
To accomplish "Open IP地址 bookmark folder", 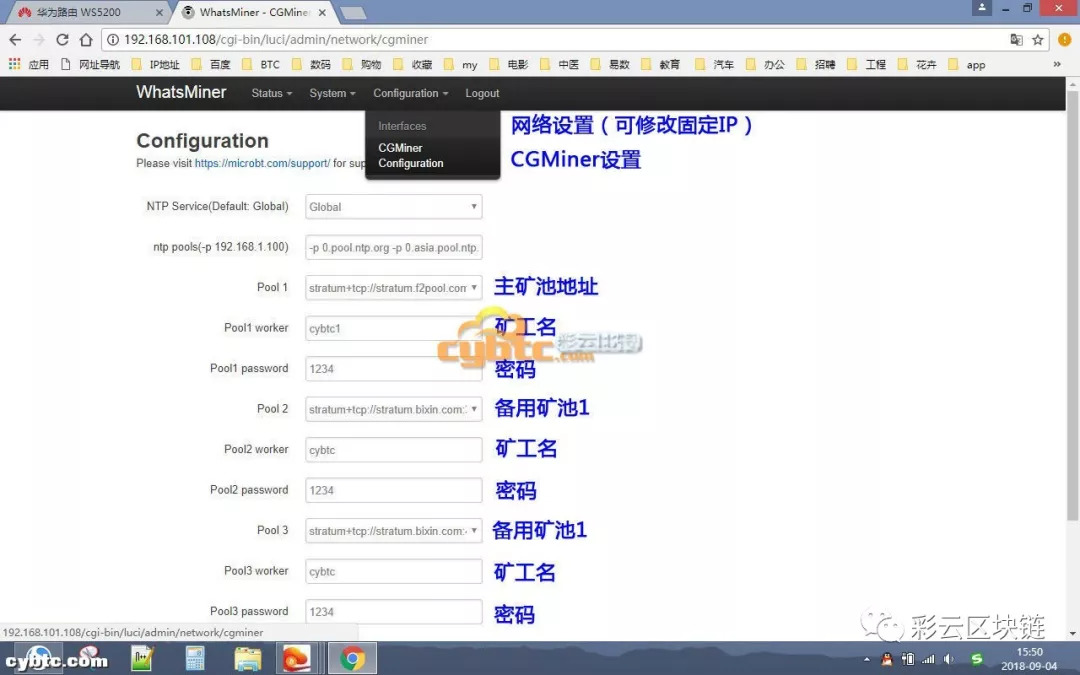I will coord(156,64).
